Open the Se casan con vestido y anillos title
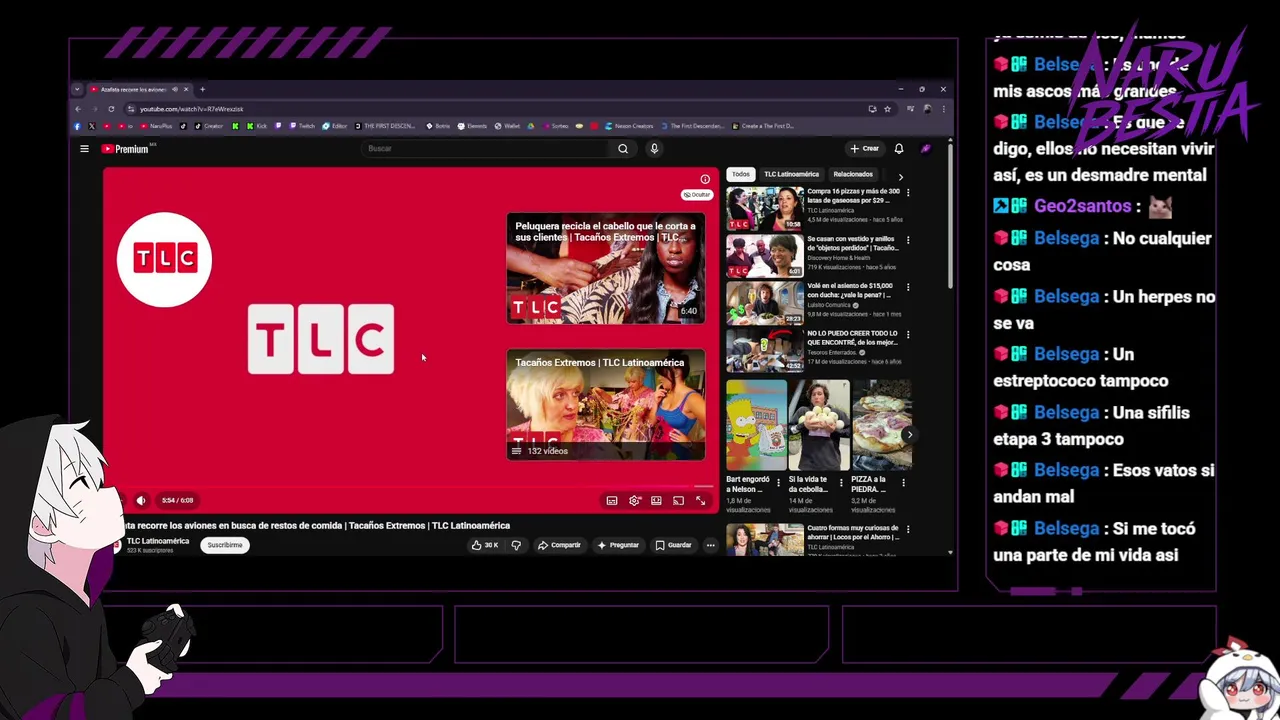This screenshot has height=720, width=1280. [x=853, y=243]
